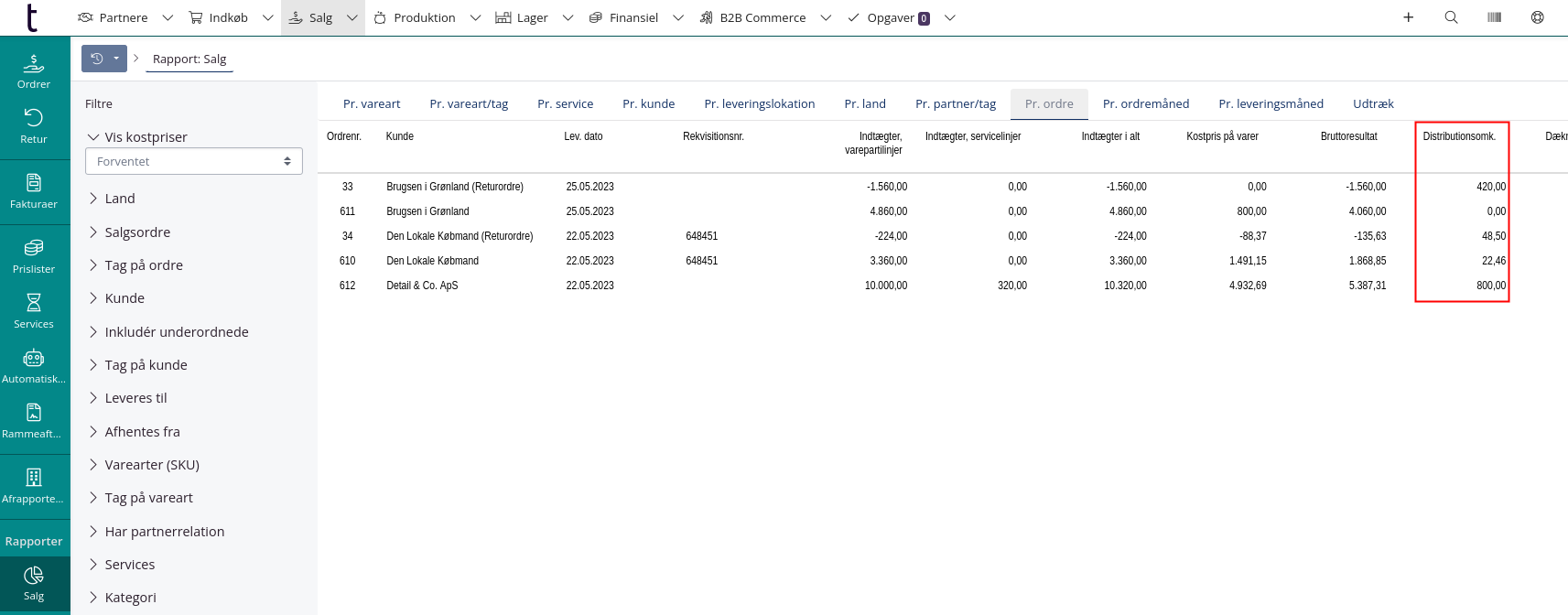
Task: Switch to the Udtræk tab
Action: pyautogui.click(x=1372, y=104)
